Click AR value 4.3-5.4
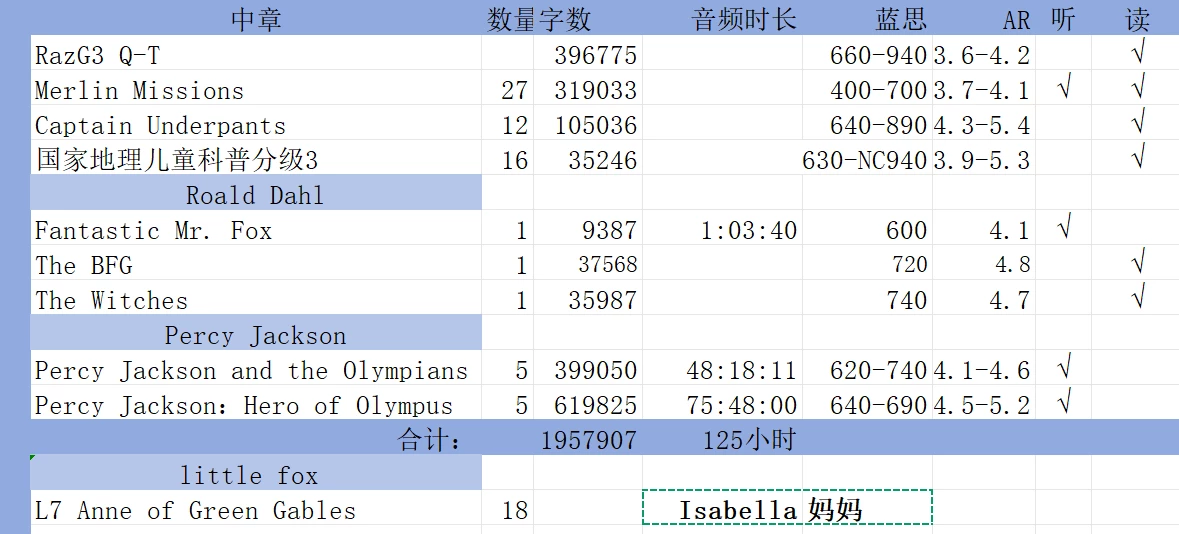This screenshot has height=534, width=1179. pos(984,123)
